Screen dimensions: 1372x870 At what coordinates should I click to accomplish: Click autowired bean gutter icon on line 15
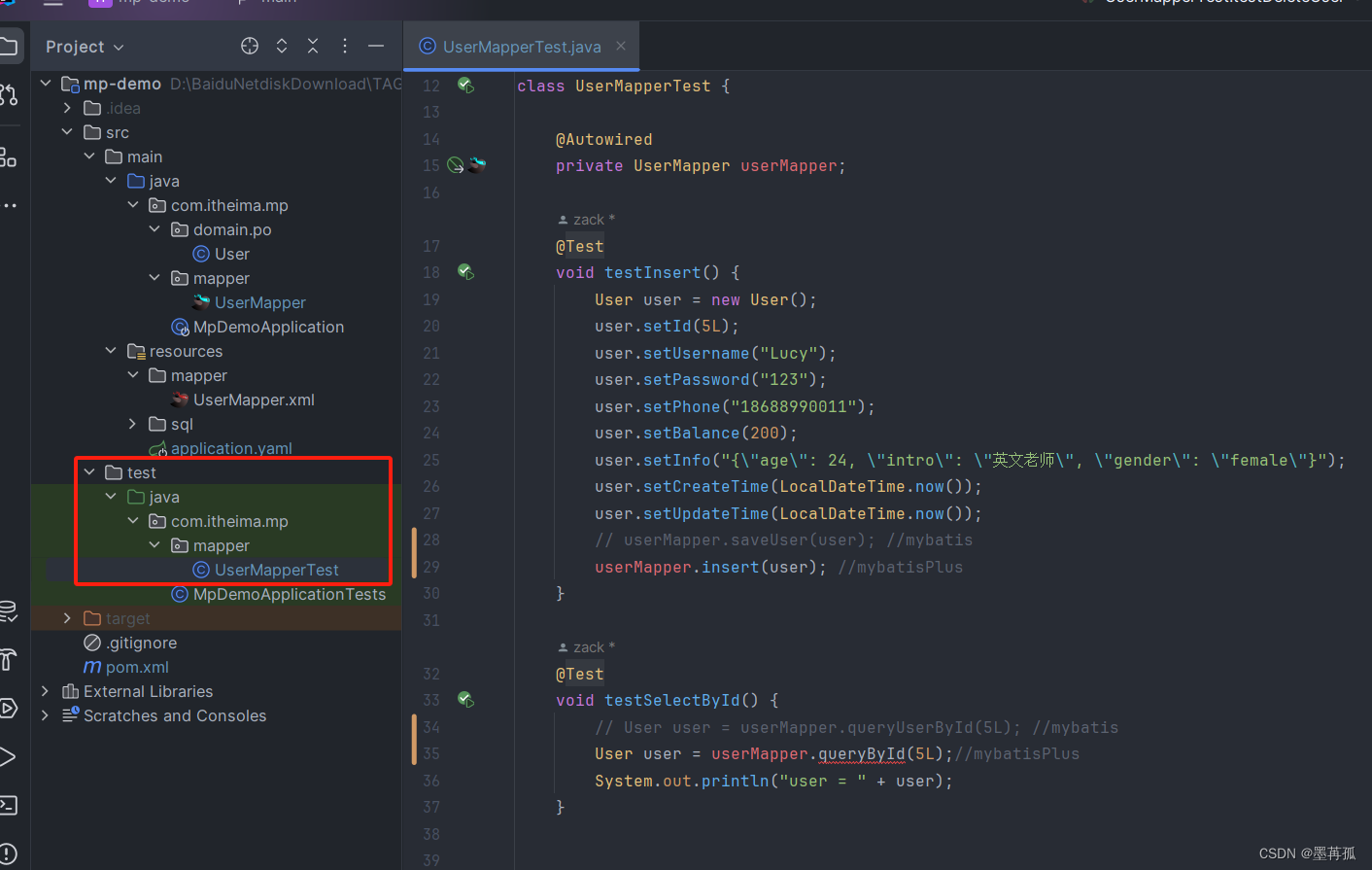pyautogui.click(x=455, y=165)
